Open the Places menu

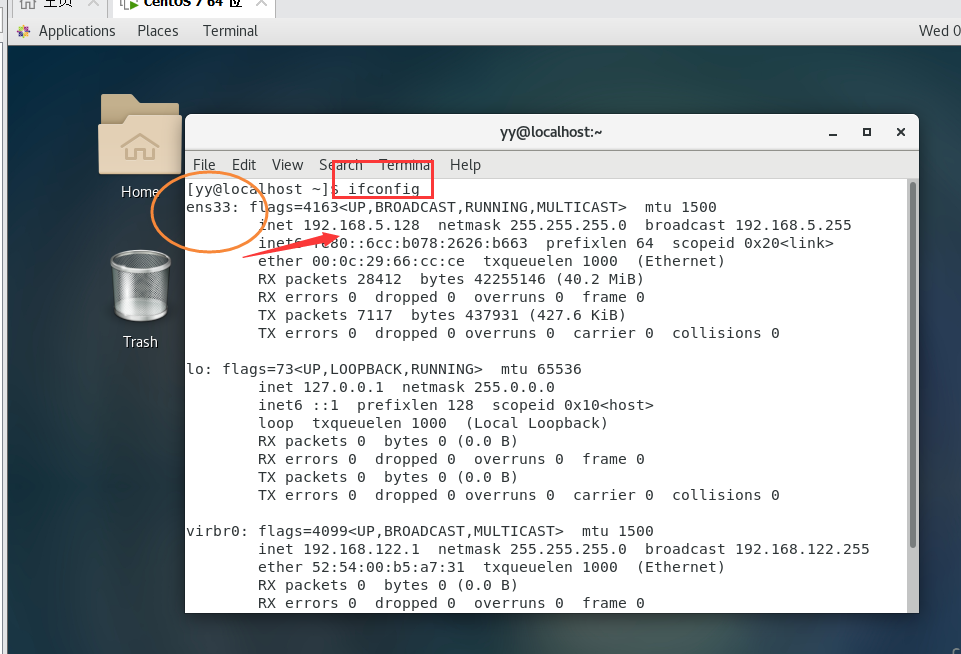point(158,31)
